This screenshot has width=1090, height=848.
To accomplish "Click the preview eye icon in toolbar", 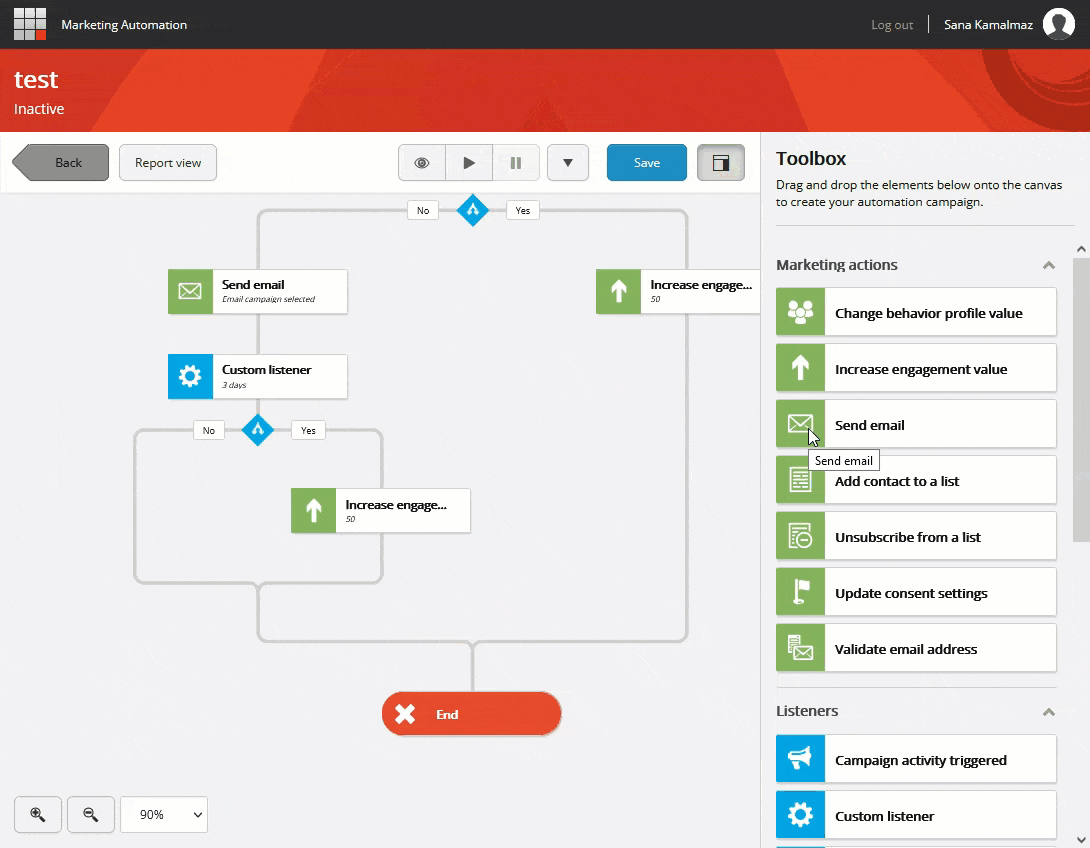I will pos(421,163).
